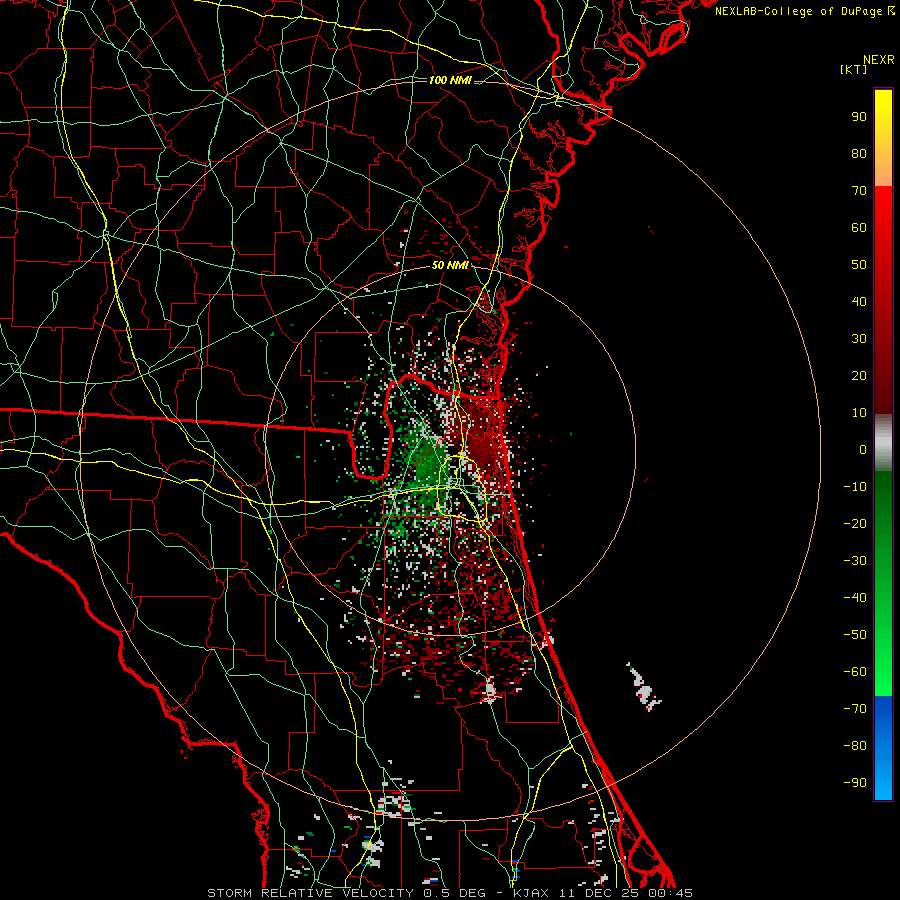The image size is (900, 900).
Task: Click the 60 value on the velocity scale
Action: tap(859, 227)
